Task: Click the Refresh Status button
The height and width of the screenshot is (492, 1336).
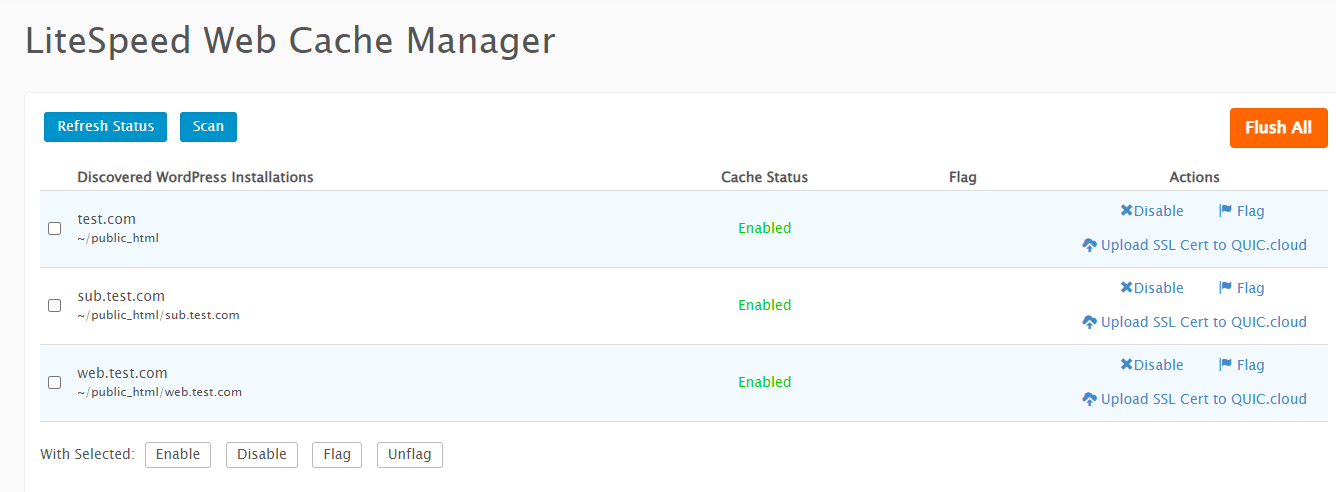Action: point(105,127)
